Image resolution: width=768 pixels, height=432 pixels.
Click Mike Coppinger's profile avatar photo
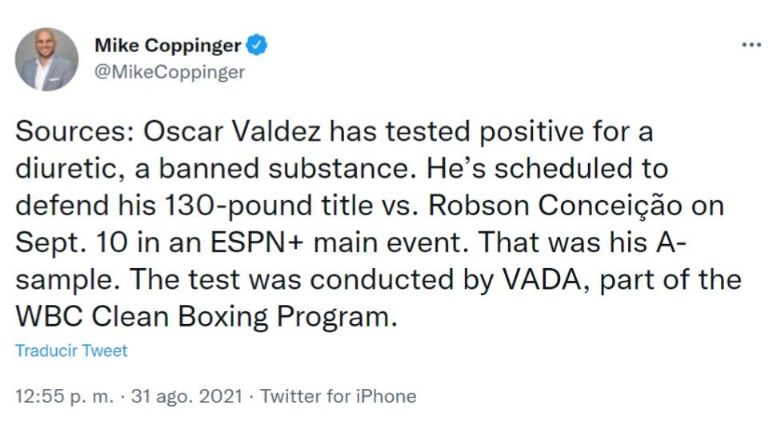[46, 59]
